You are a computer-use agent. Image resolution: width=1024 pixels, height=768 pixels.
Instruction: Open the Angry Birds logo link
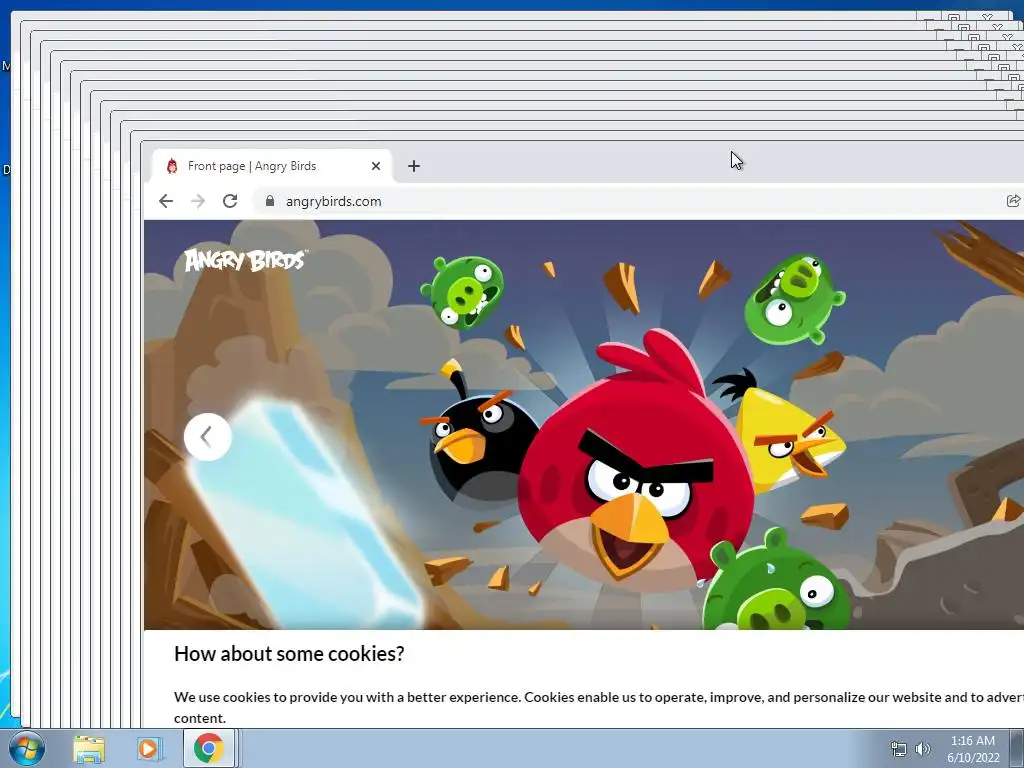pos(246,260)
